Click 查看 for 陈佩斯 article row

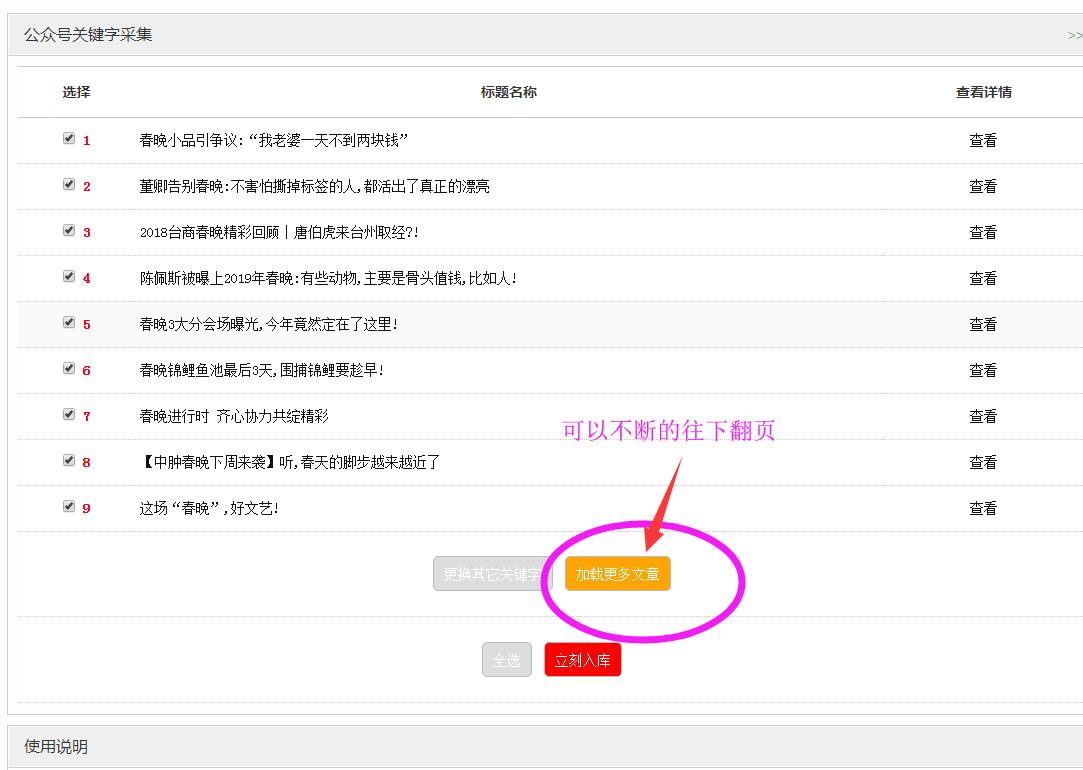pyautogui.click(x=983, y=279)
